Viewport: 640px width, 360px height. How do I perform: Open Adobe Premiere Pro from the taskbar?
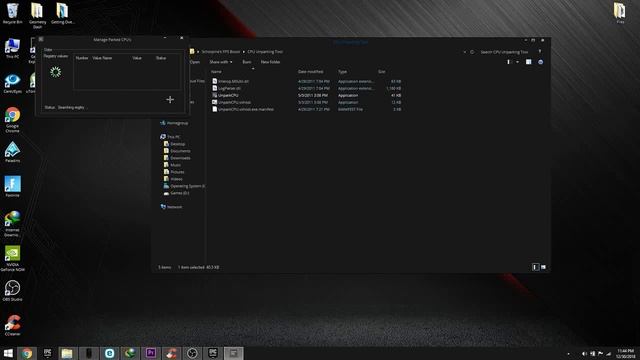click(151, 353)
